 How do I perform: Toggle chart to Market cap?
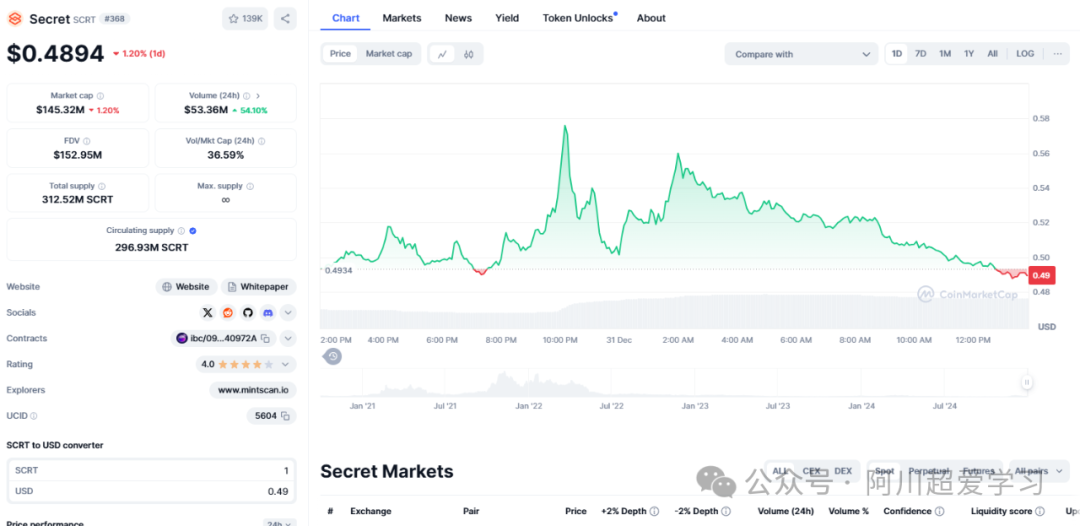click(x=388, y=54)
